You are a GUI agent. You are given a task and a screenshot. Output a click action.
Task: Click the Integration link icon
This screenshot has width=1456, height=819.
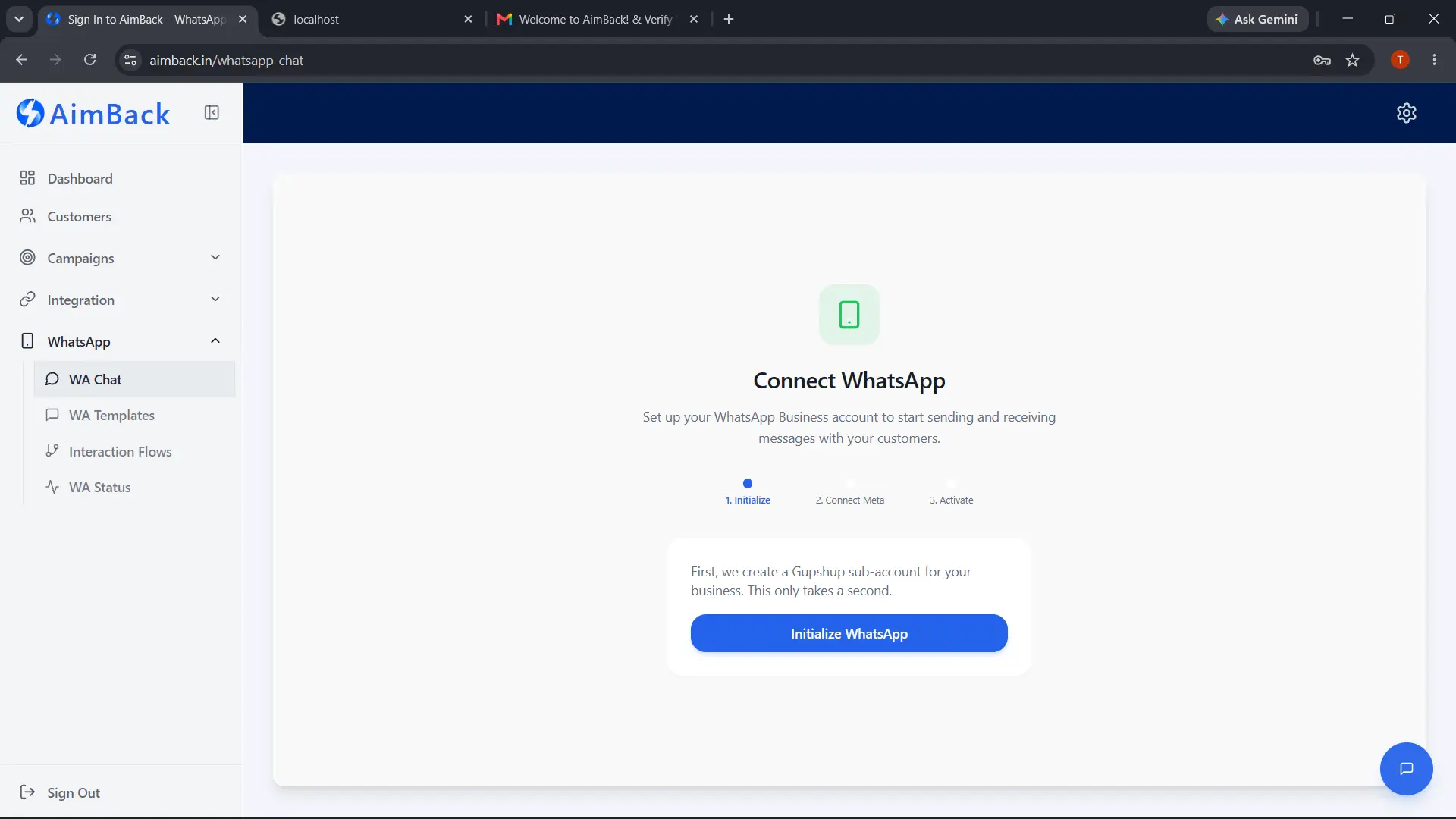pos(27,300)
